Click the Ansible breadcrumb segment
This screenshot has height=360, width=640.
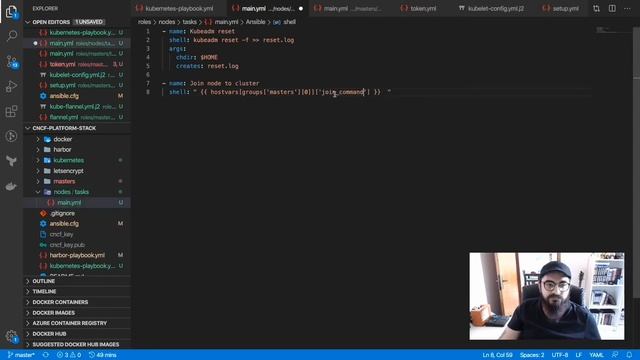255,22
